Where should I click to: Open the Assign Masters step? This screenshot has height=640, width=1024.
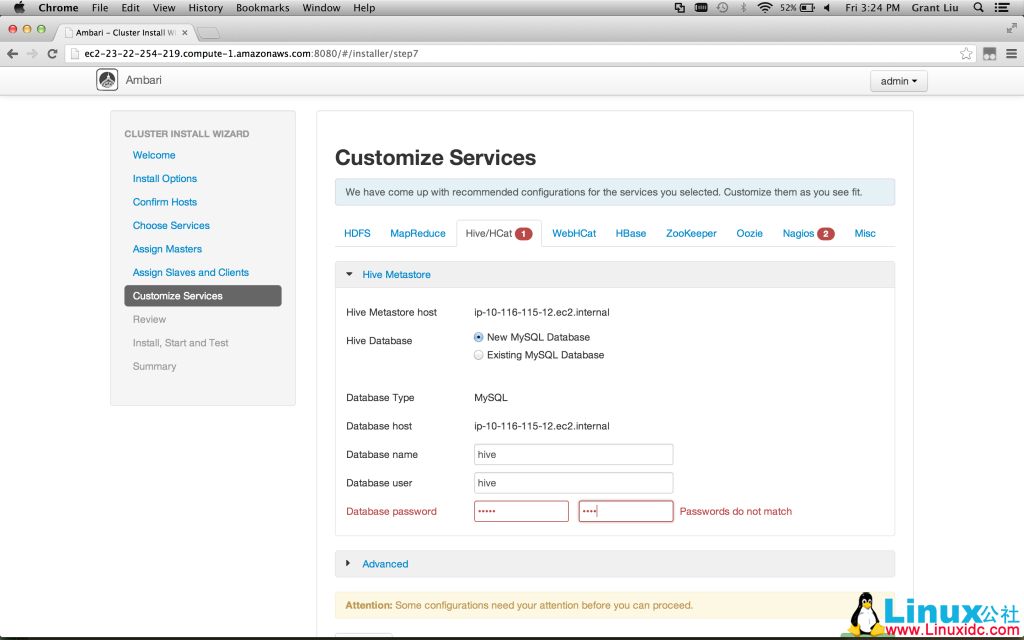[x=166, y=248]
